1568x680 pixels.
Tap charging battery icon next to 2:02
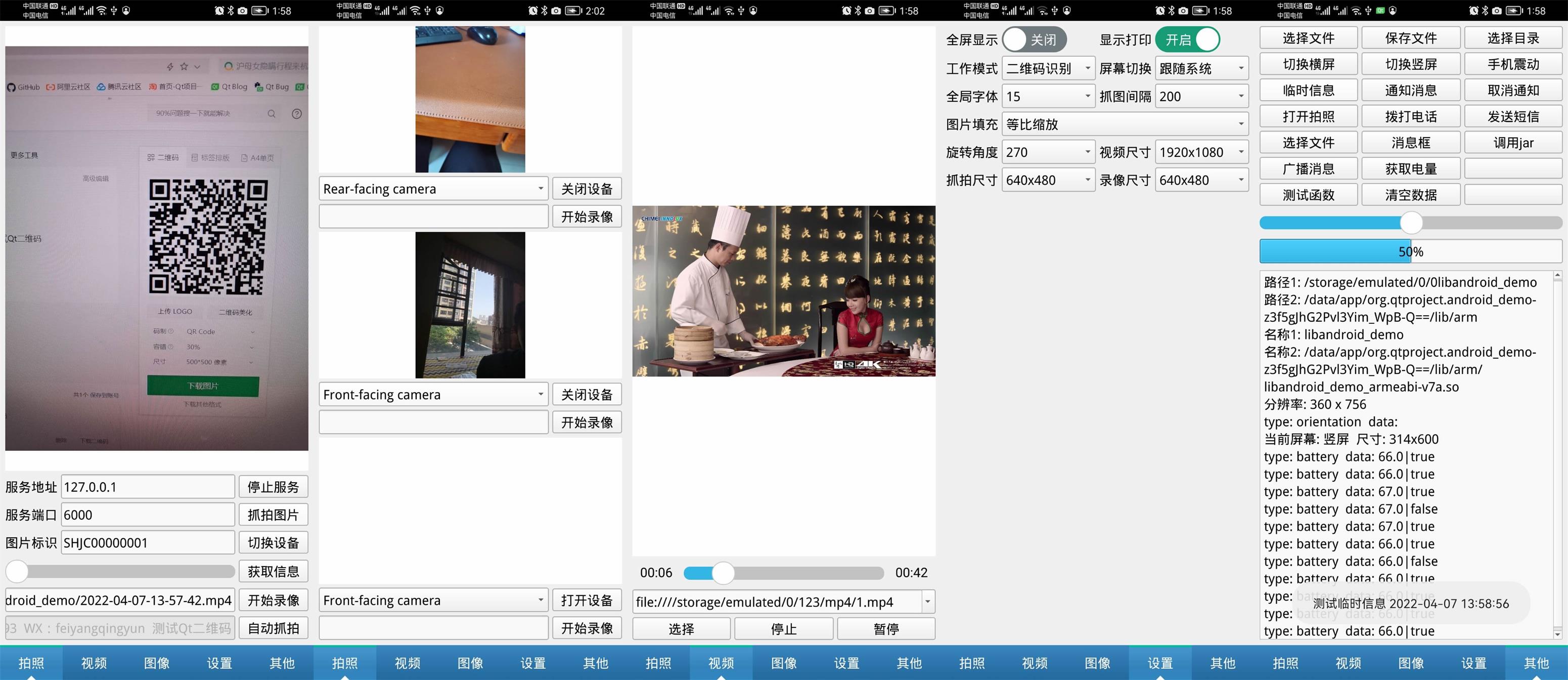573,10
